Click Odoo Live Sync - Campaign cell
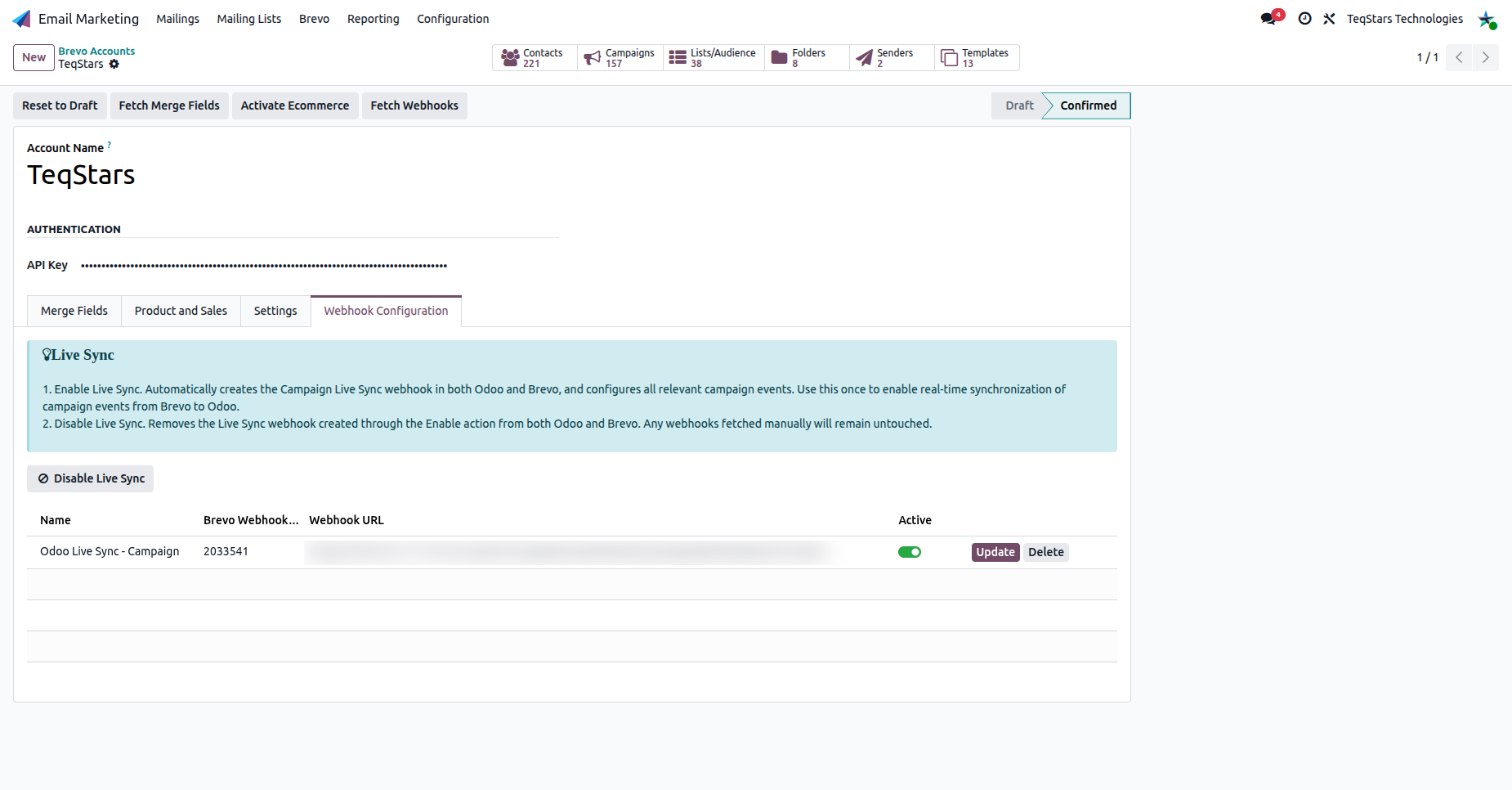This screenshot has height=790, width=1512. tap(110, 551)
